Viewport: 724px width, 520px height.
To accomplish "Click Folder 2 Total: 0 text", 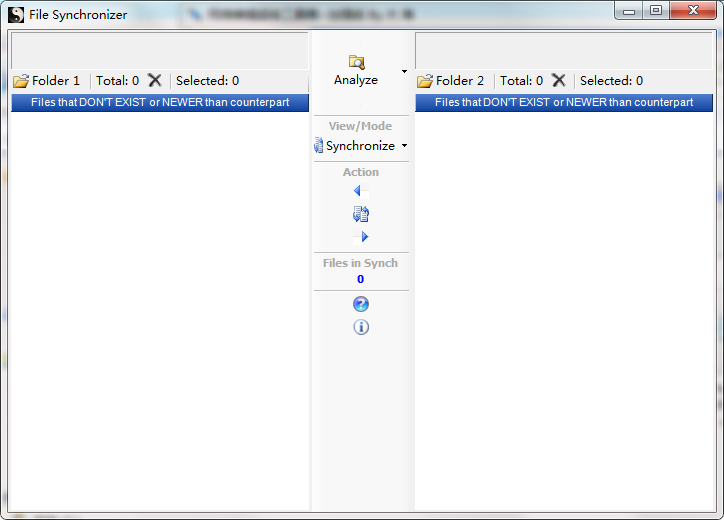I will (521, 81).
